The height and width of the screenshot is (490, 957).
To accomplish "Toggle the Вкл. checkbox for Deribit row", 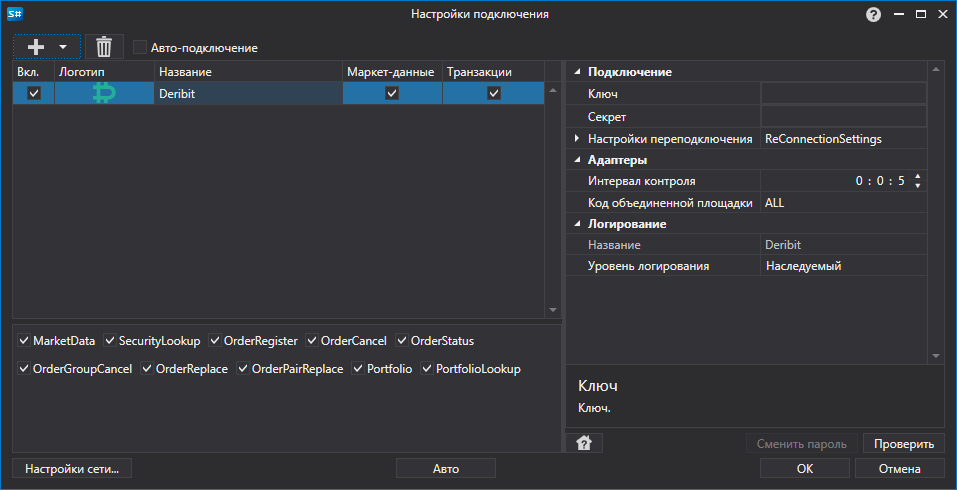I will pyautogui.click(x=34, y=93).
